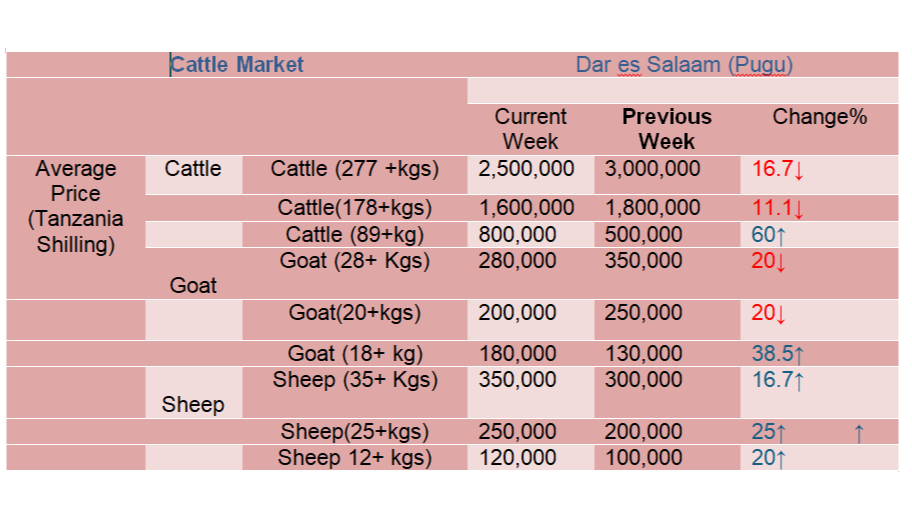Screen dimensions: 912x513
Task: Click the red 20 down-arrow for Goat 28+ Kgs
Action: [x=769, y=261]
